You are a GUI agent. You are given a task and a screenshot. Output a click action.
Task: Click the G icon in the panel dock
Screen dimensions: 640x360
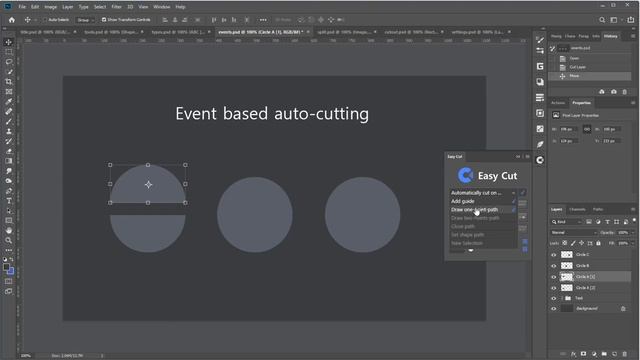point(540,66)
